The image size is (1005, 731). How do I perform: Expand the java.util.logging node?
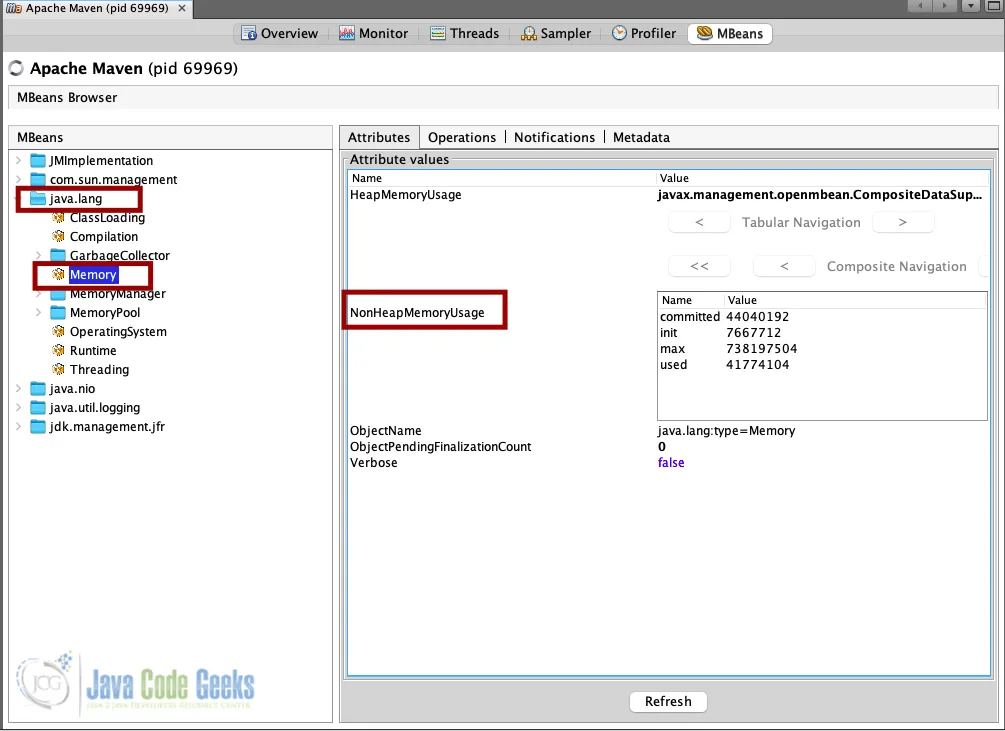pos(19,407)
